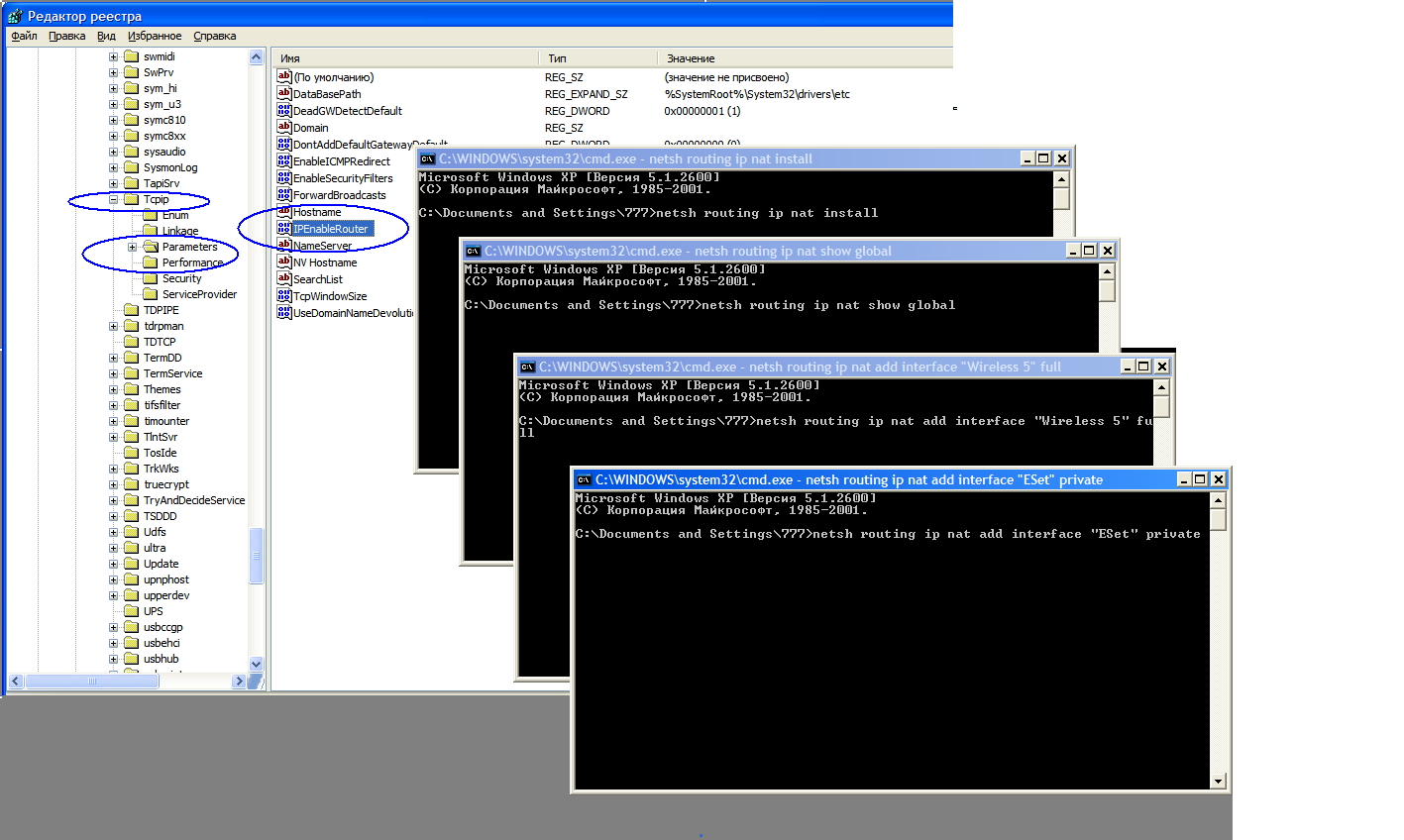This screenshot has width=1404, height=840.
Task: Click the string icon beside DataBasePath
Action: pyautogui.click(x=284, y=94)
